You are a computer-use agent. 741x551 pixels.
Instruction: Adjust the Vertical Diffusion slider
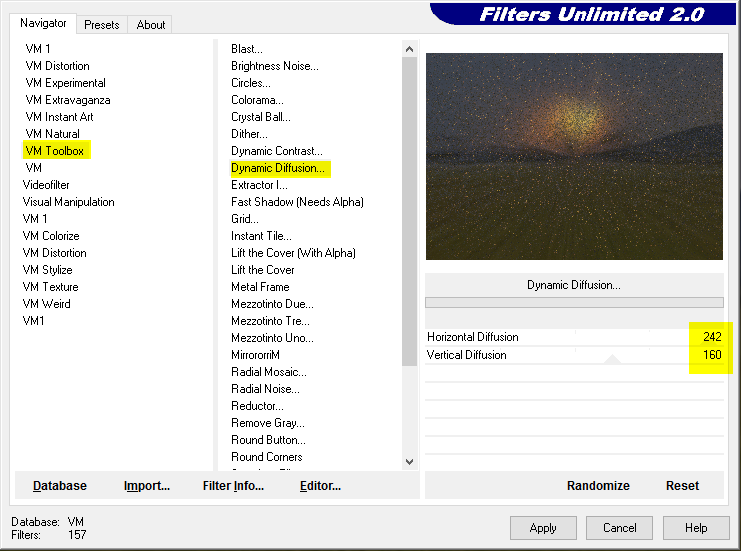[575, 355]
